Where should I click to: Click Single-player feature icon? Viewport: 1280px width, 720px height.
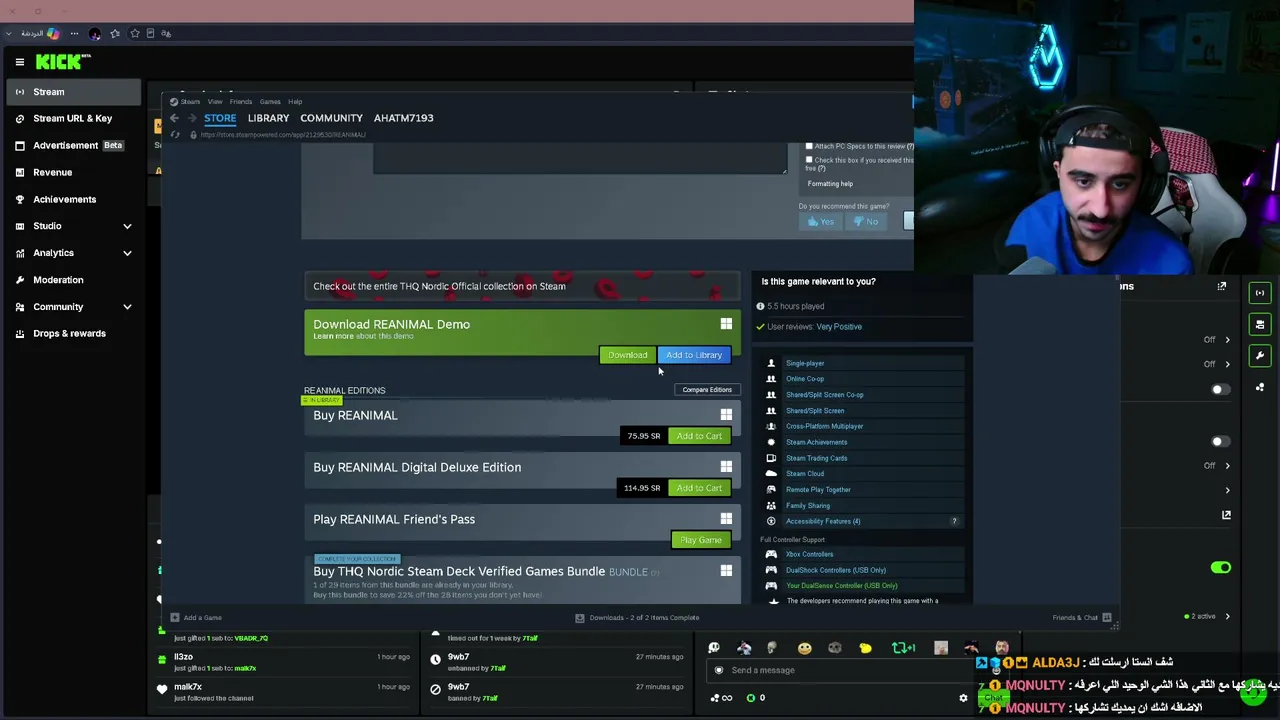tap(771, 363)
